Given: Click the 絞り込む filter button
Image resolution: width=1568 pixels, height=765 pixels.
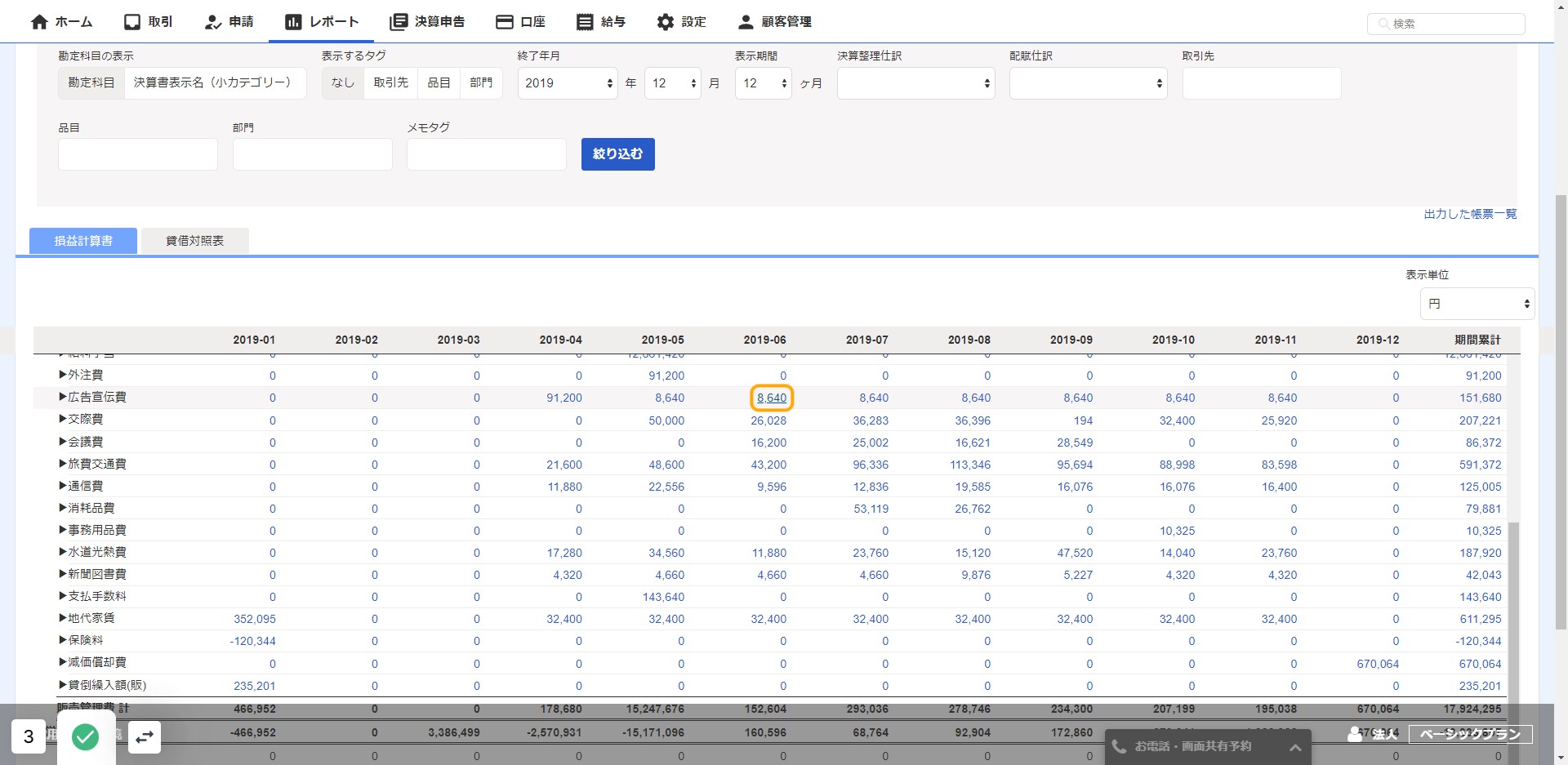Looking at the screenshot, I should (x=618, y=154).
